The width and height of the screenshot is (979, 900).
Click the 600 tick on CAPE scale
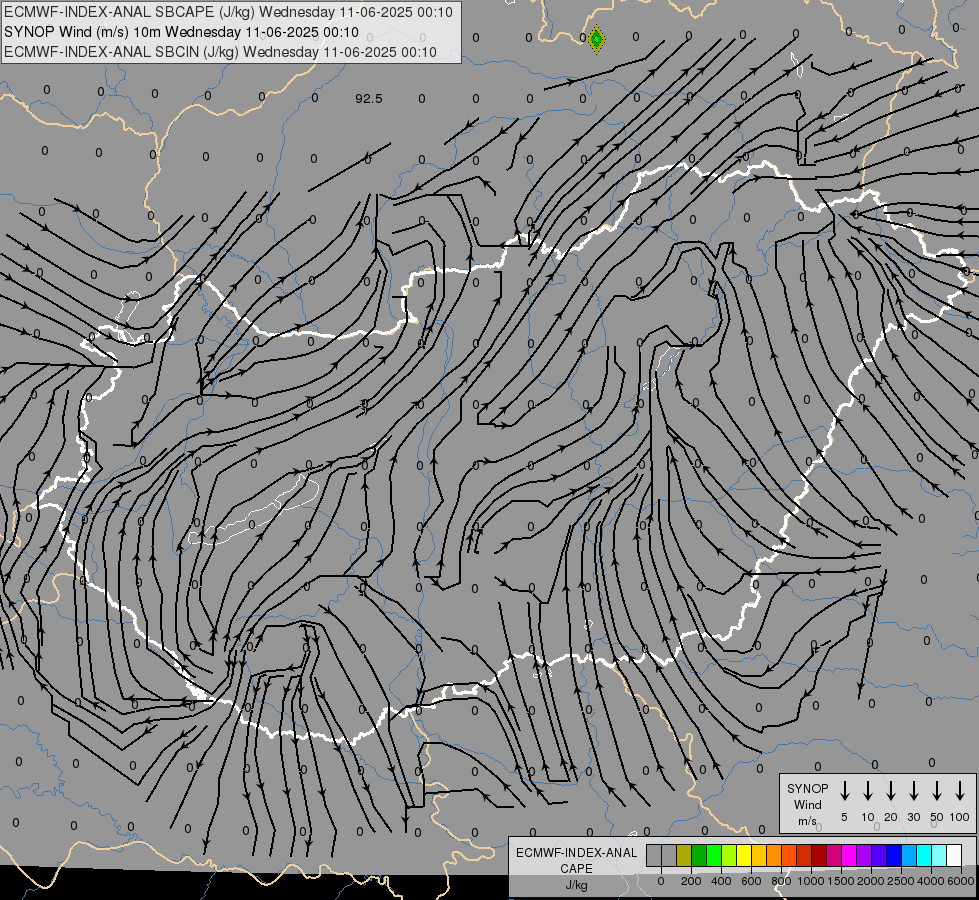(751, 881)
